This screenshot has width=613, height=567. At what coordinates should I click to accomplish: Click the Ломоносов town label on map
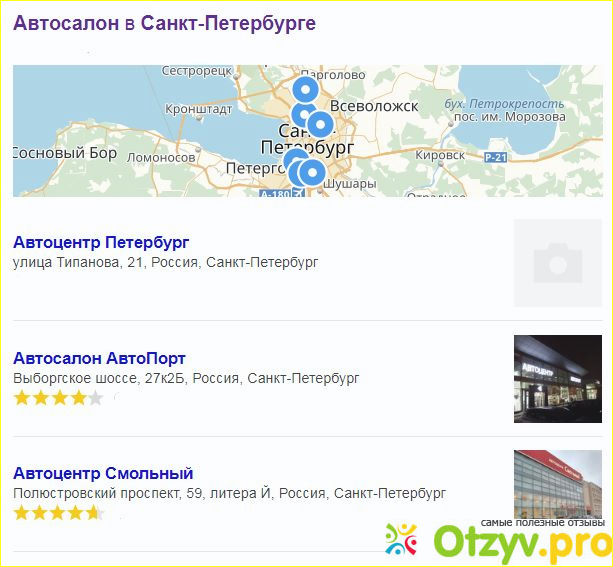coord(161,158)
